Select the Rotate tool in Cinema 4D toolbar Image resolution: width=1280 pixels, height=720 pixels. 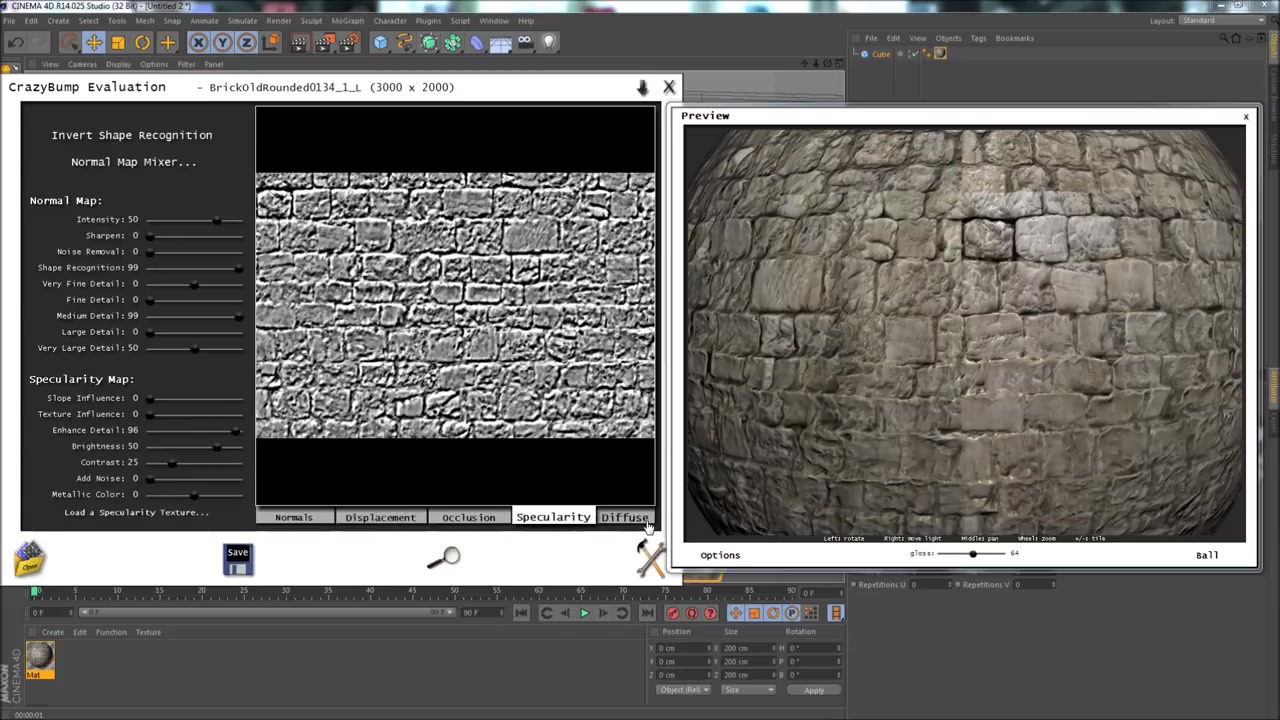pos(141,41)
